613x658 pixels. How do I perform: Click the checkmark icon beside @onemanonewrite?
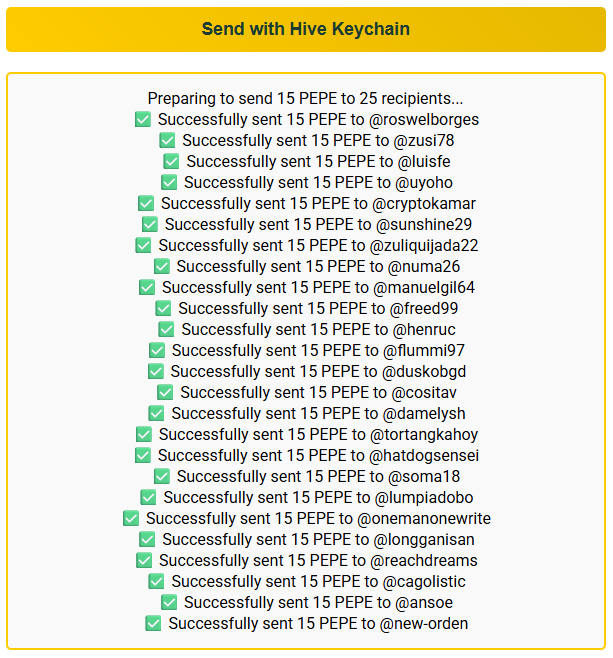[131, 519]
